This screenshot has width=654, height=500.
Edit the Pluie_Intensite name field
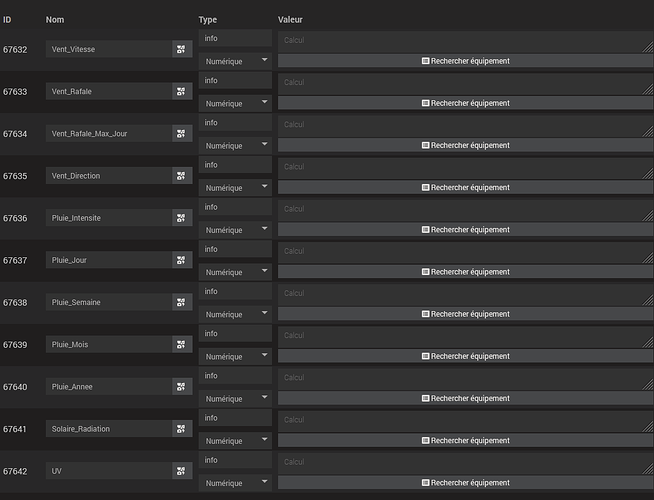pyautogui.click(x=109, y=218)
